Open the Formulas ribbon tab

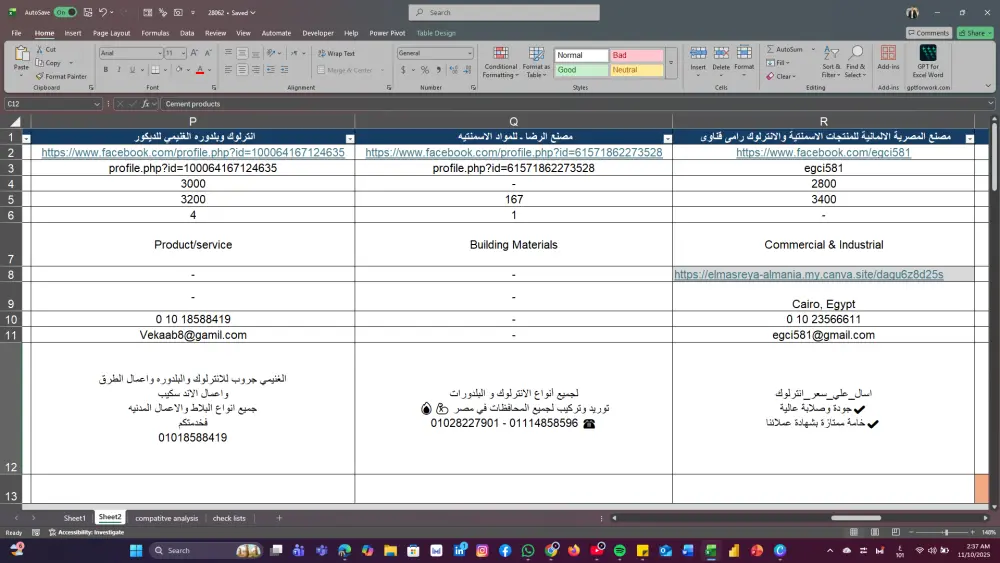coord(155,33)
